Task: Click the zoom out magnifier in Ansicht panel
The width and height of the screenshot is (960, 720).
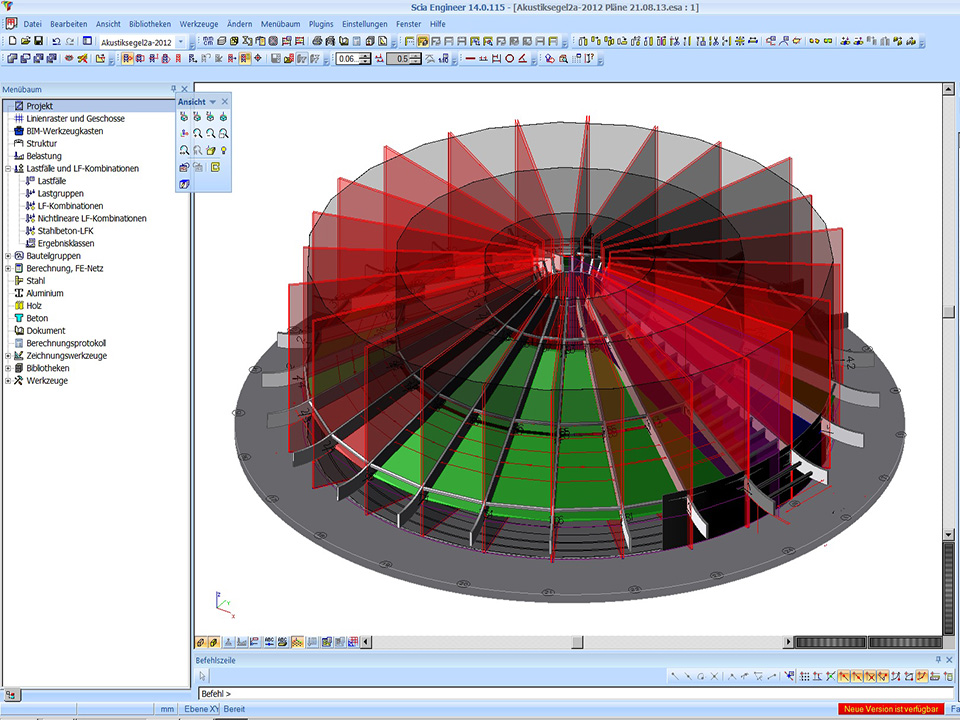Action: 211,133
